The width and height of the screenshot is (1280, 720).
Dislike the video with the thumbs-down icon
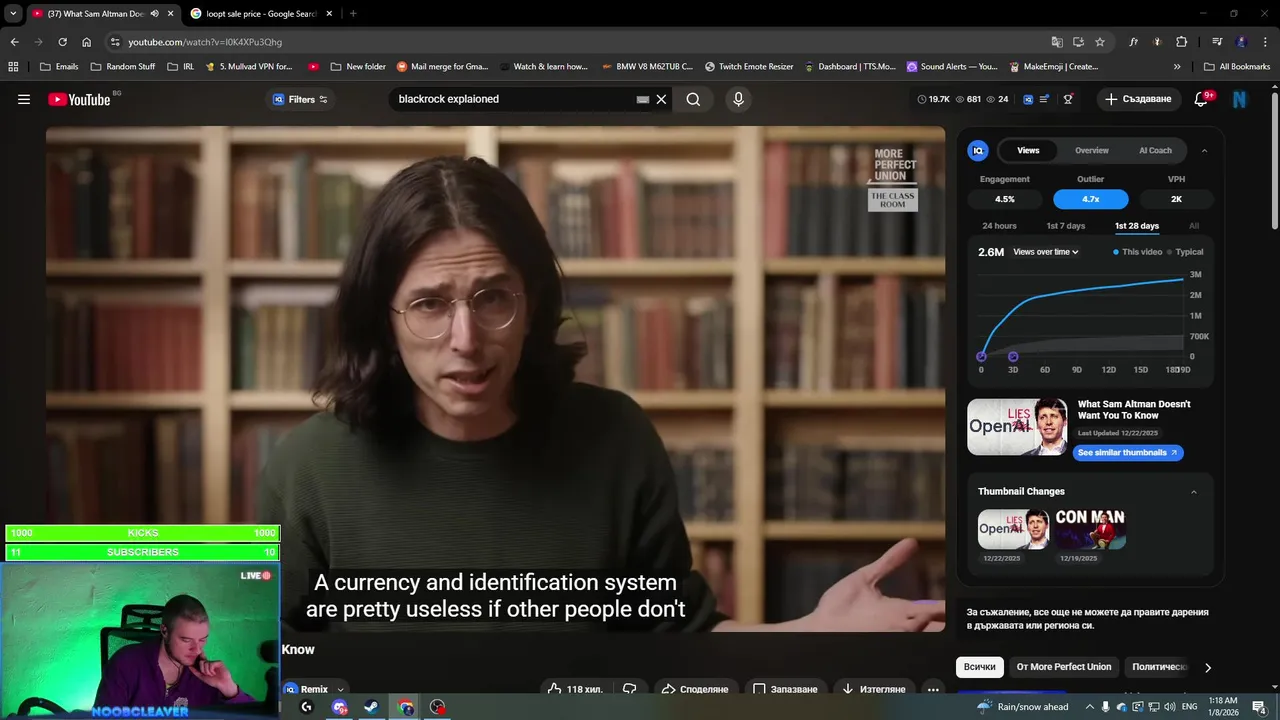[x=630, y=689]
